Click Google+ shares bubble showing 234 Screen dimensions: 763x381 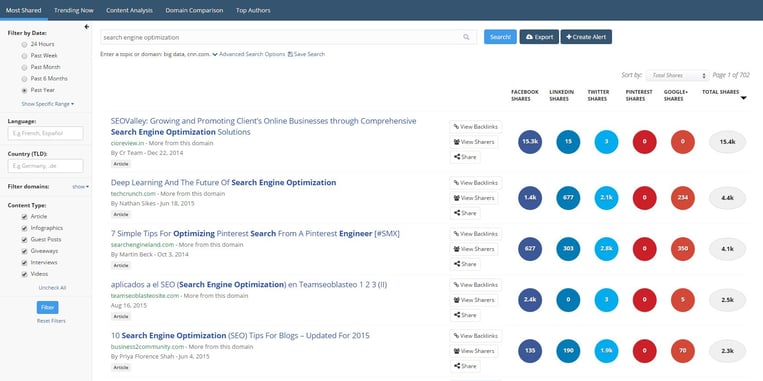683,198
